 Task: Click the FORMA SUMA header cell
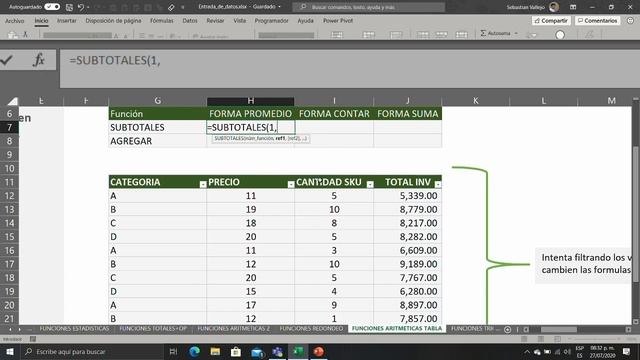coord(407,113)
